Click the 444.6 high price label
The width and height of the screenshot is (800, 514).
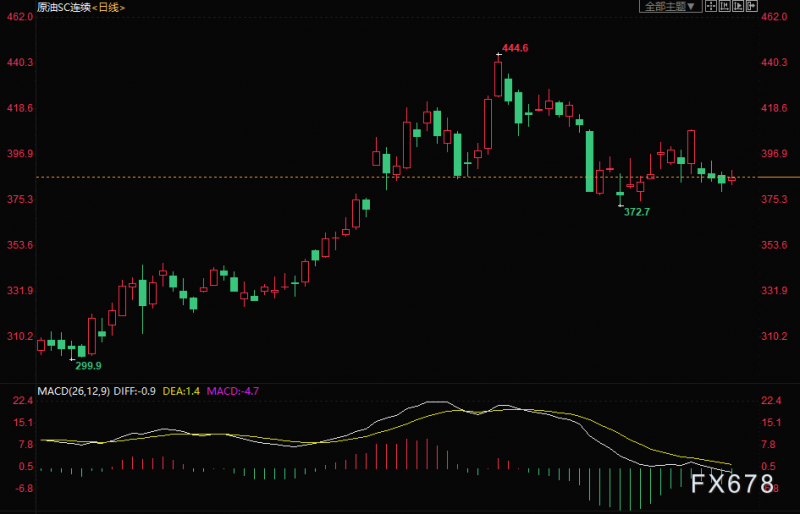point(515,48)
